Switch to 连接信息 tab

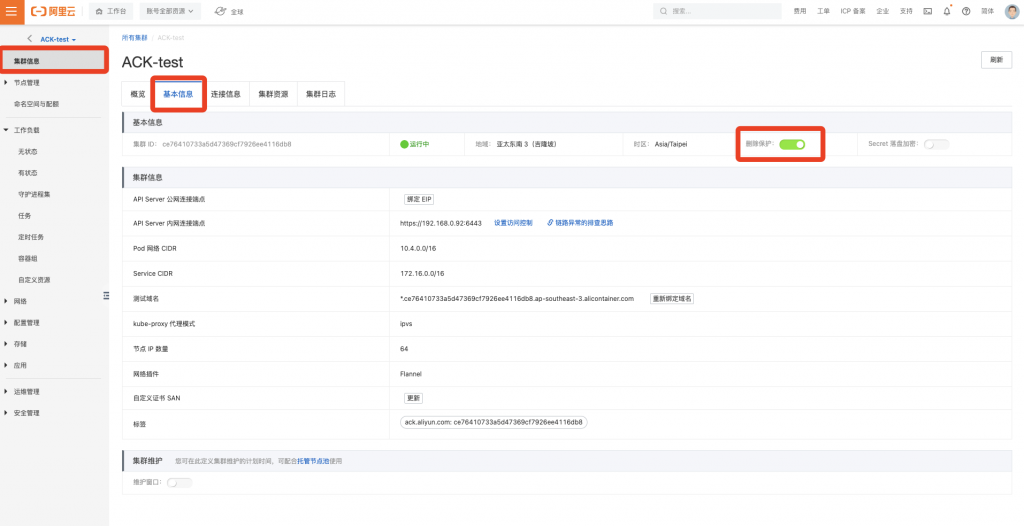click(226, 94)
